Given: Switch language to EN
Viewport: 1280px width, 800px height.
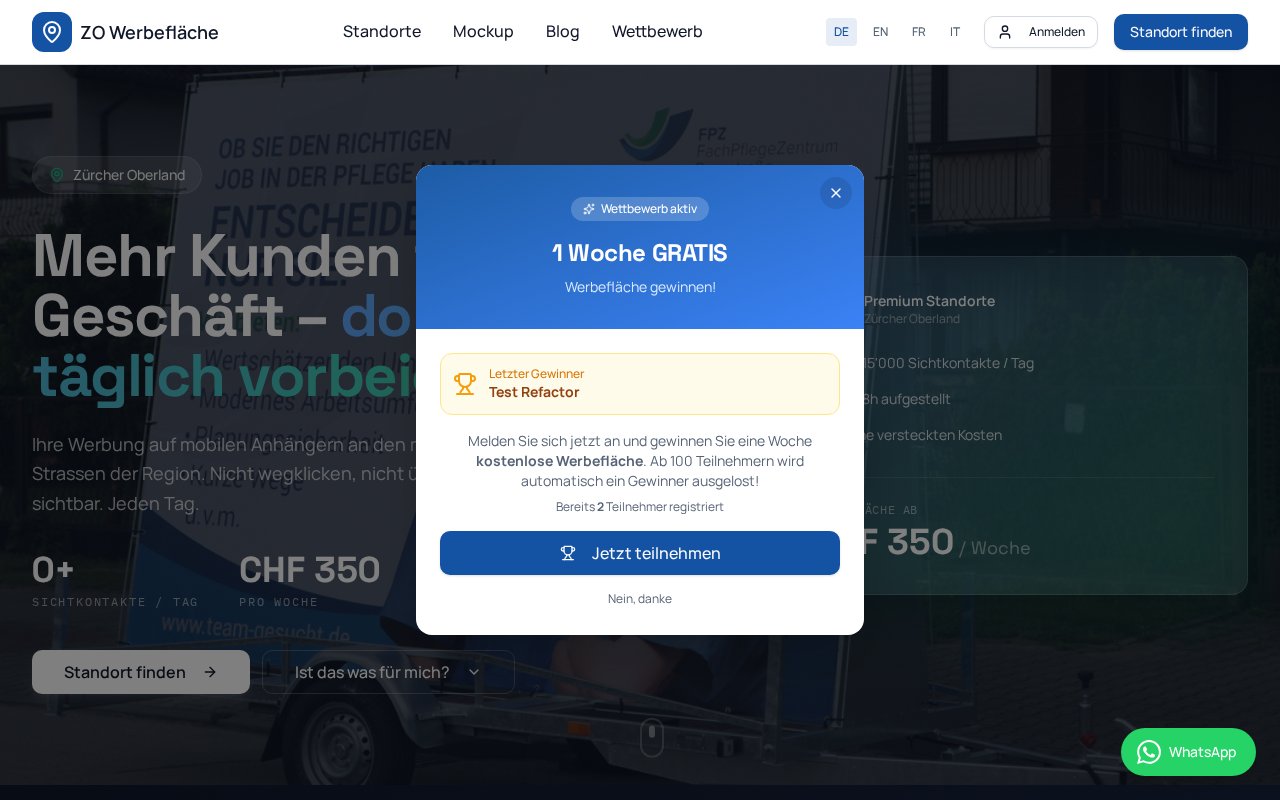Looking at the screenshot, I should (x=880, y=32).
